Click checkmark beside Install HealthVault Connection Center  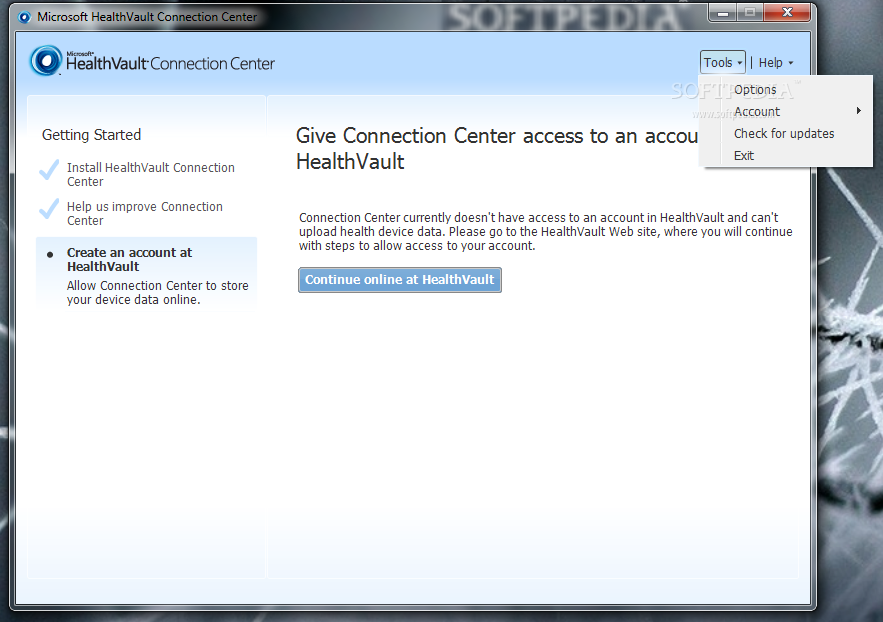pos(49,170)
